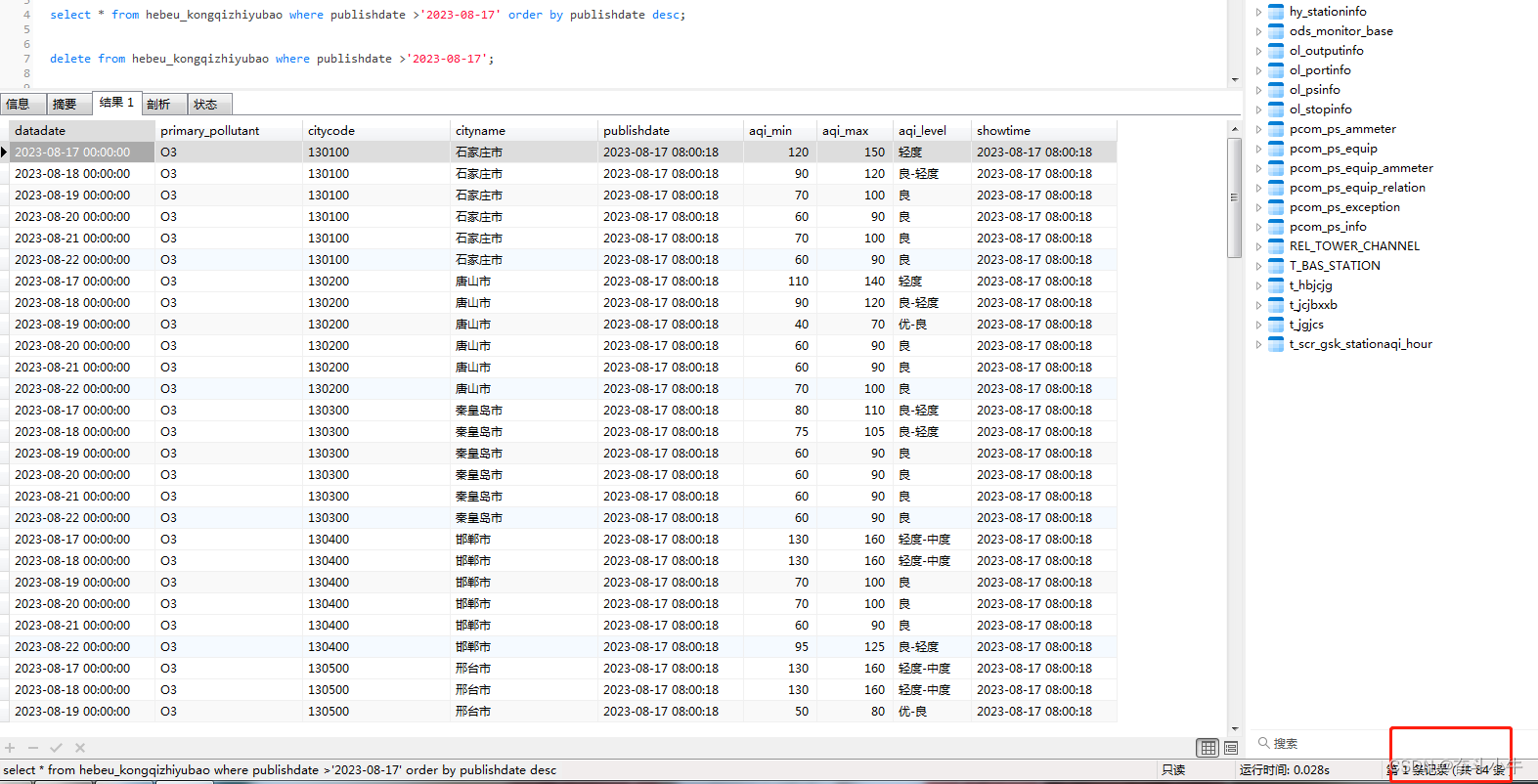Click the ods_monitor_base table icon

coord(1276,31)
